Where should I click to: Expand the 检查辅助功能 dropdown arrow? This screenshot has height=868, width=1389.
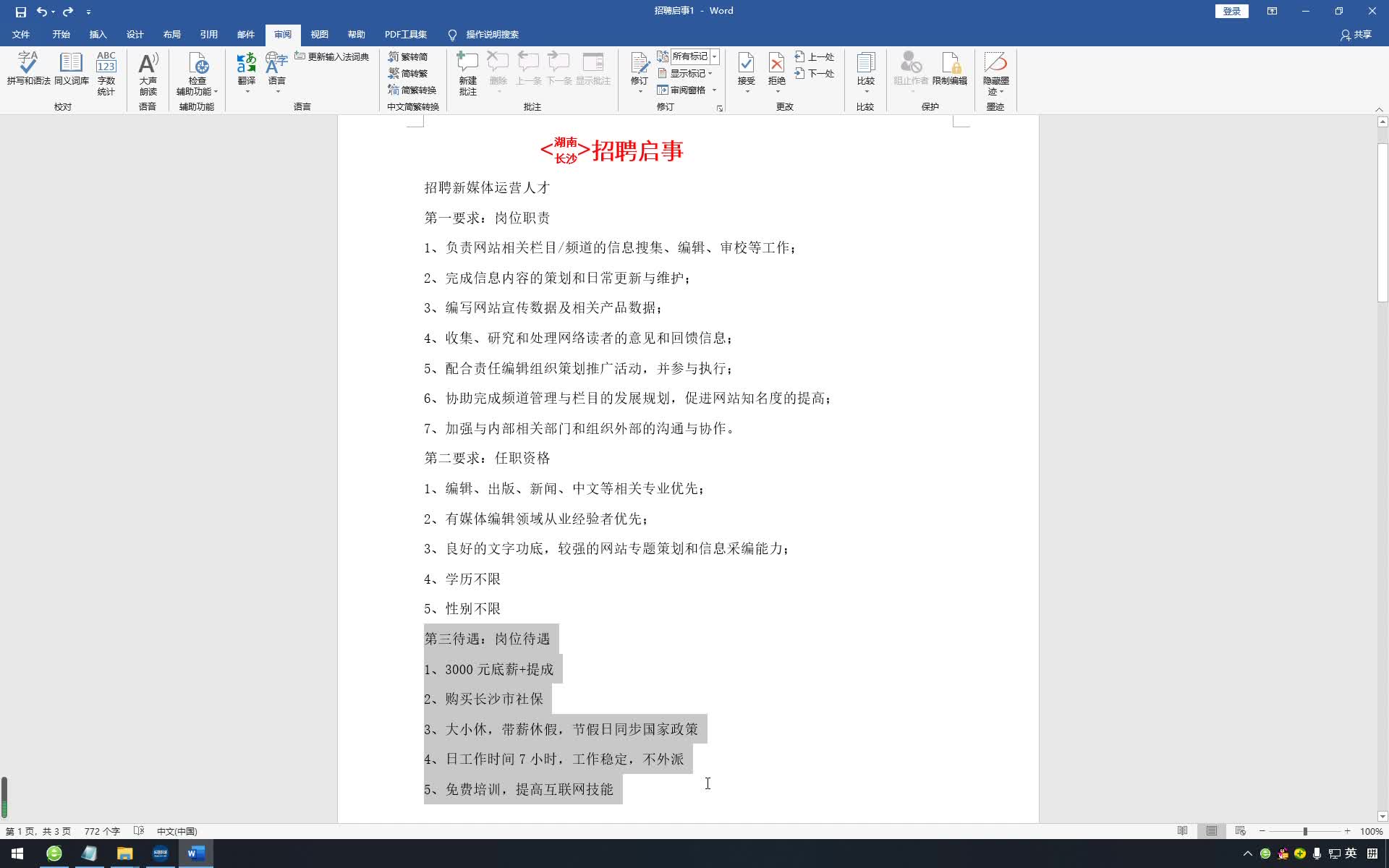[x=216, y=92]
